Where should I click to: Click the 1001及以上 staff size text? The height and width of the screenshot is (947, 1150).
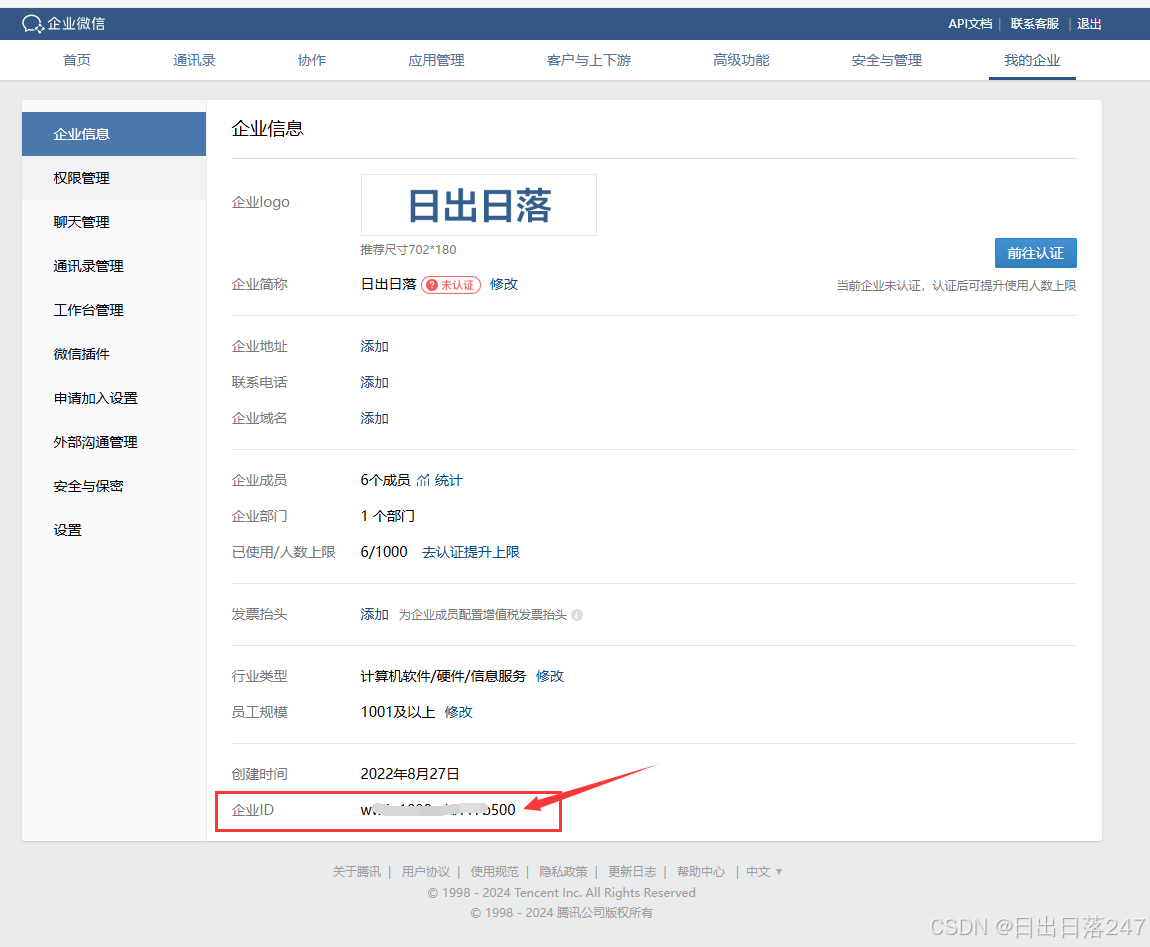tap(398, 712)
